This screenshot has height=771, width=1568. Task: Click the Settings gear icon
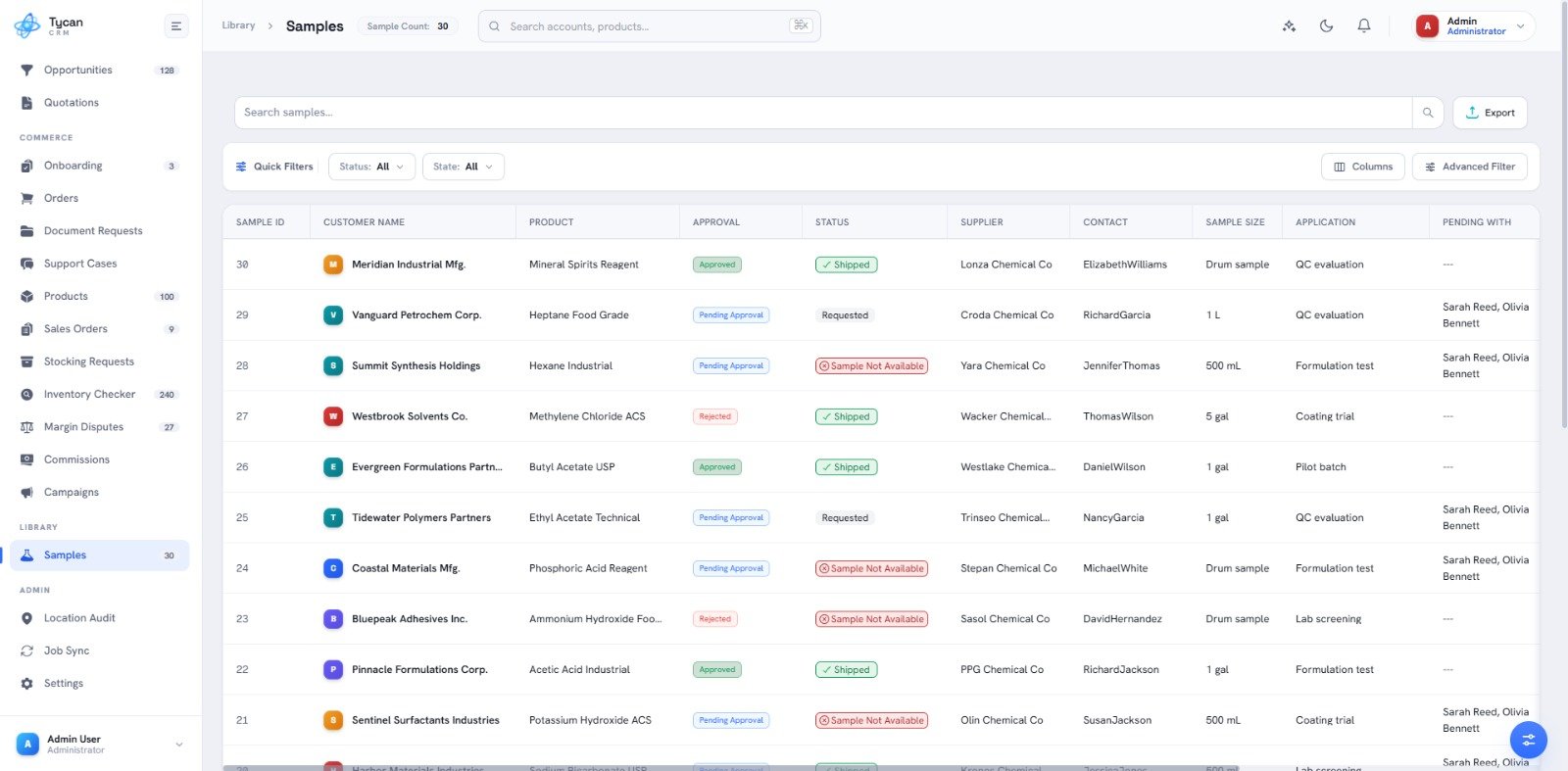coord(26,684)
